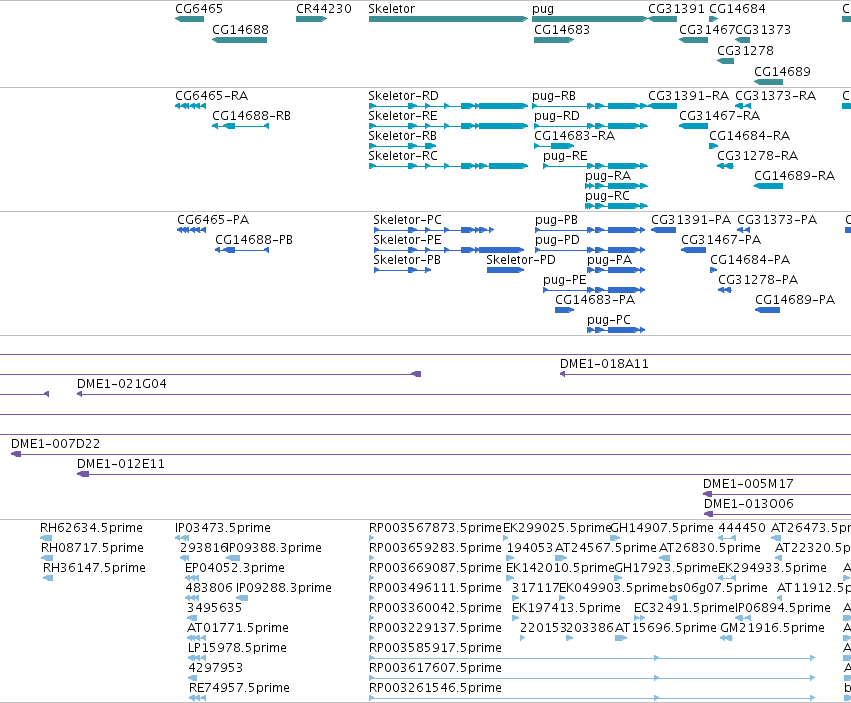Screen dimensions: 851x703
Task: Click the CG6465-RA transcript label
Action: point(211,96)
